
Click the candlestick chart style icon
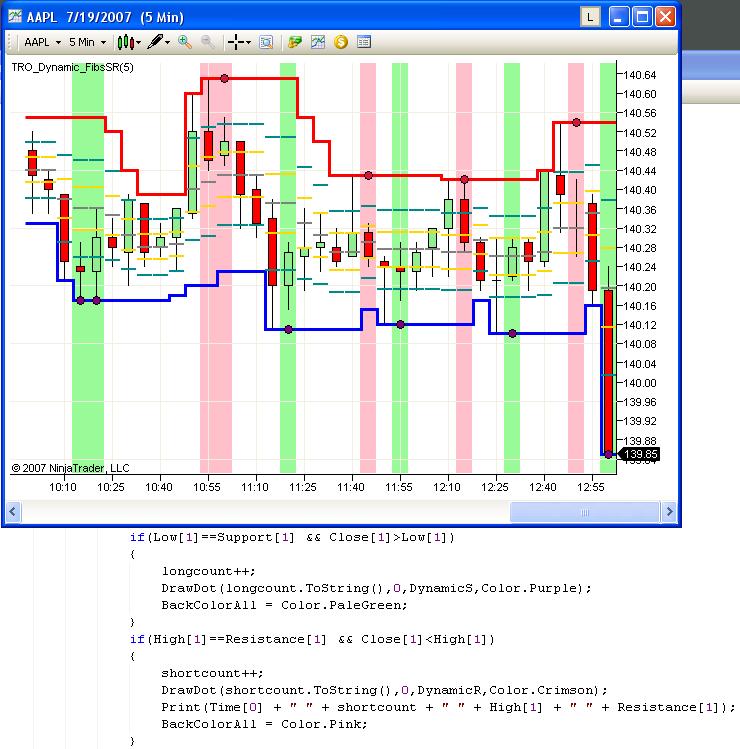pos(125,43)
